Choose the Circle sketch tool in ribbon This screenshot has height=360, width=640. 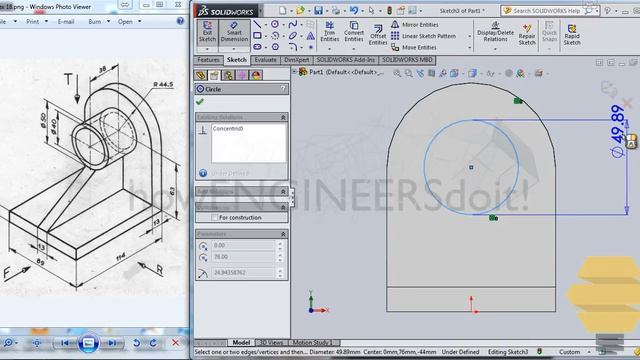[x=275, y=24]
